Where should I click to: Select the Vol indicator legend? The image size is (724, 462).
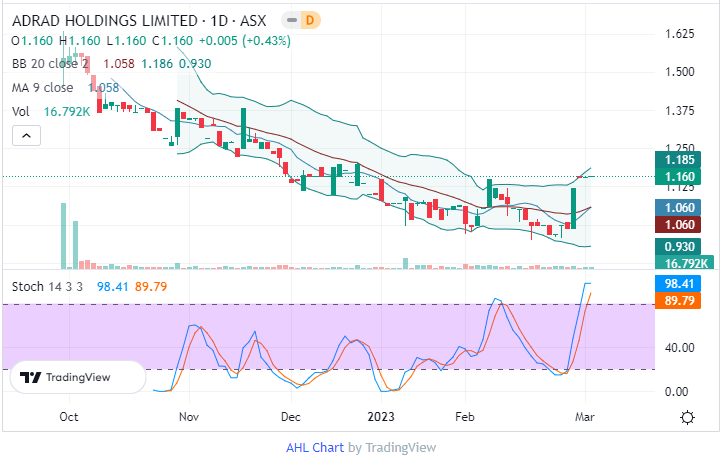click(x=21, y=111)
